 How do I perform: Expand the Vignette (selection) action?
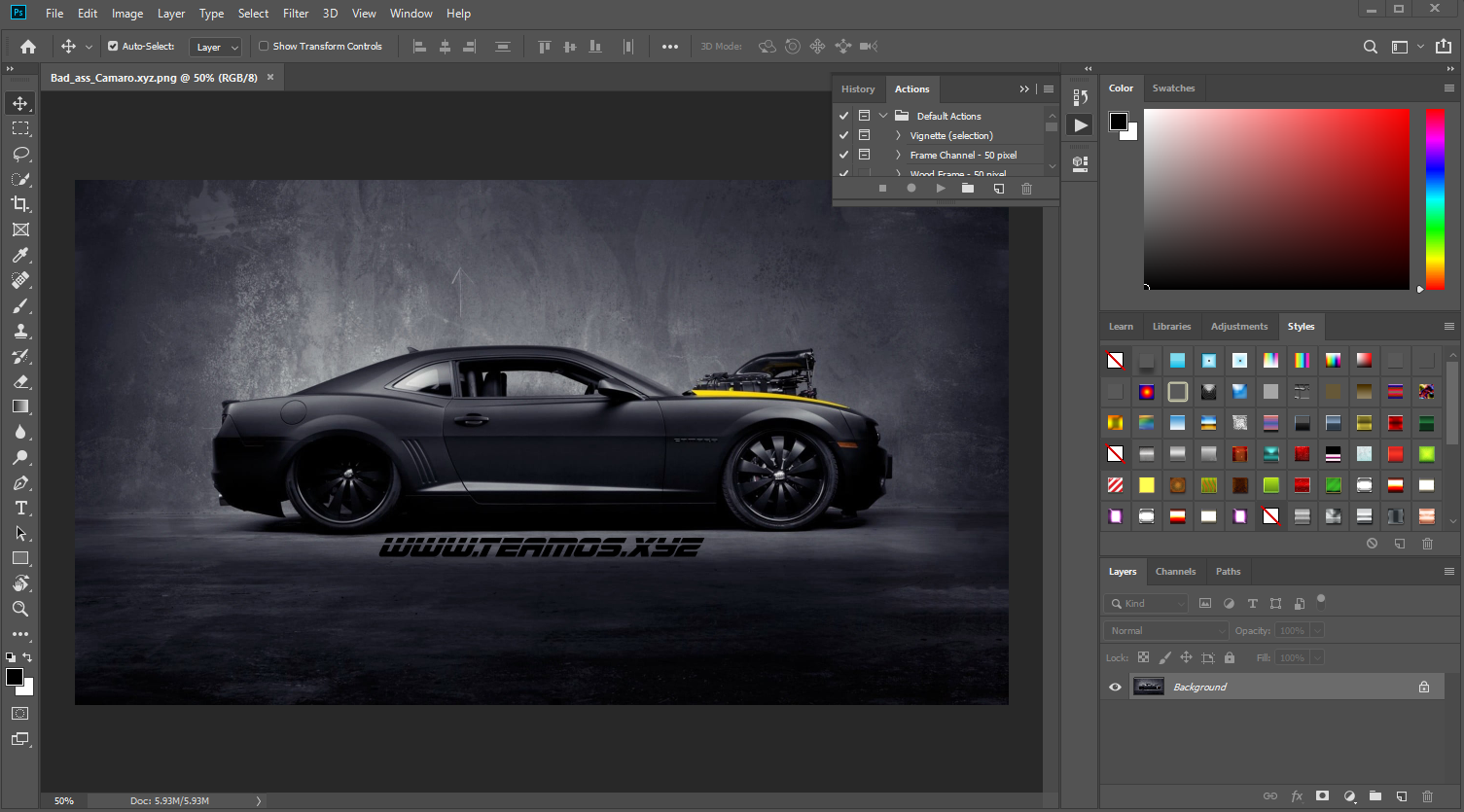pyautogui.click(x=898, y=135)
